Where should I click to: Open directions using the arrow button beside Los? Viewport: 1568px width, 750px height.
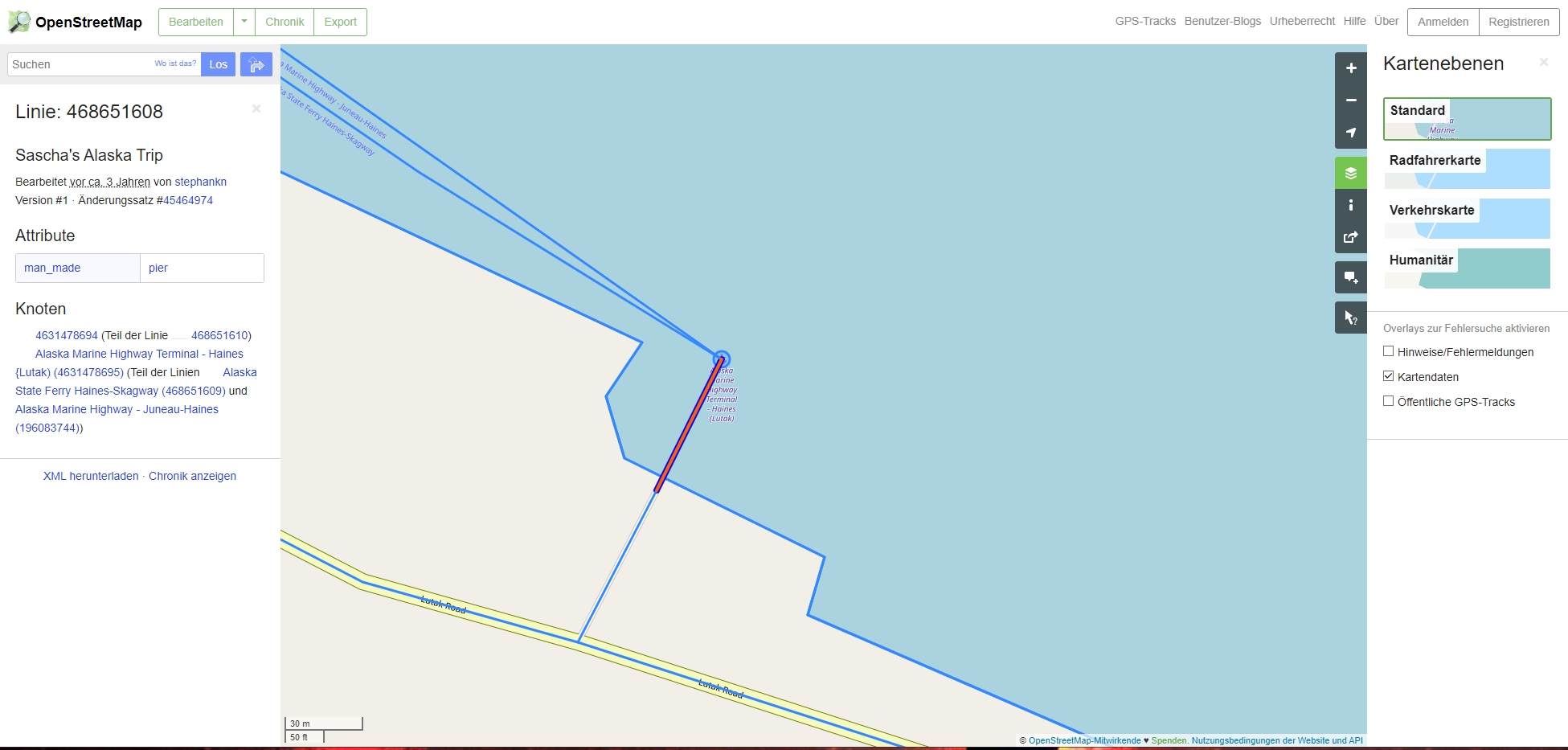(256, 64)
